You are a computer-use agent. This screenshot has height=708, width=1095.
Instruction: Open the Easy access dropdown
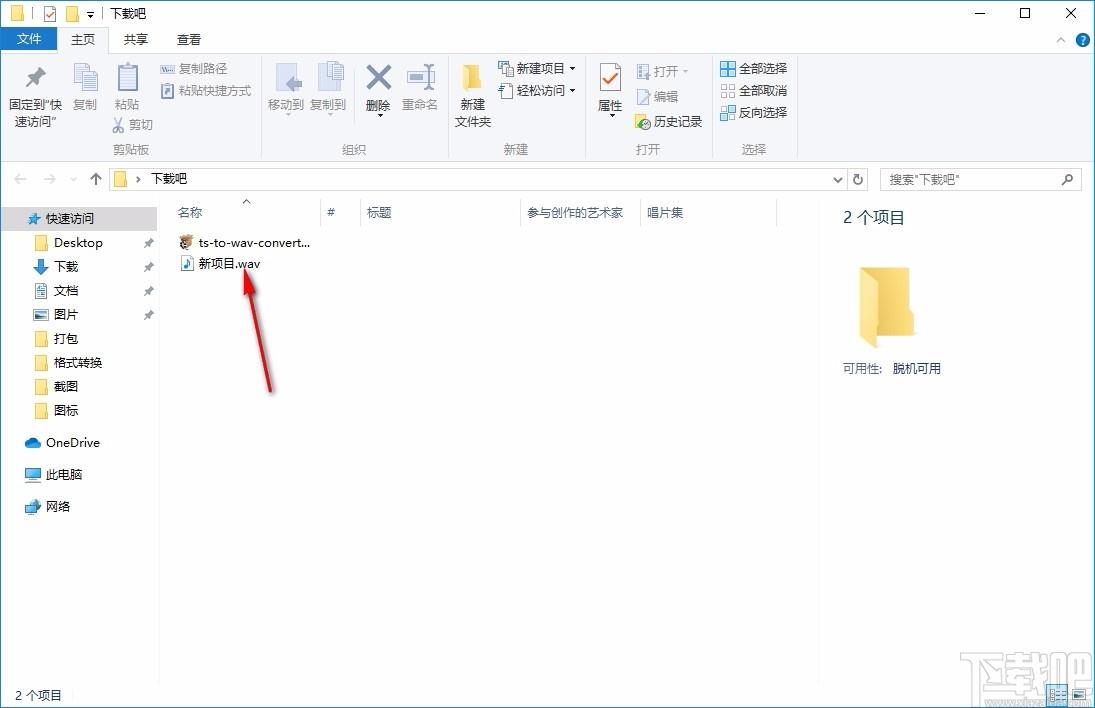coord(536,90)
